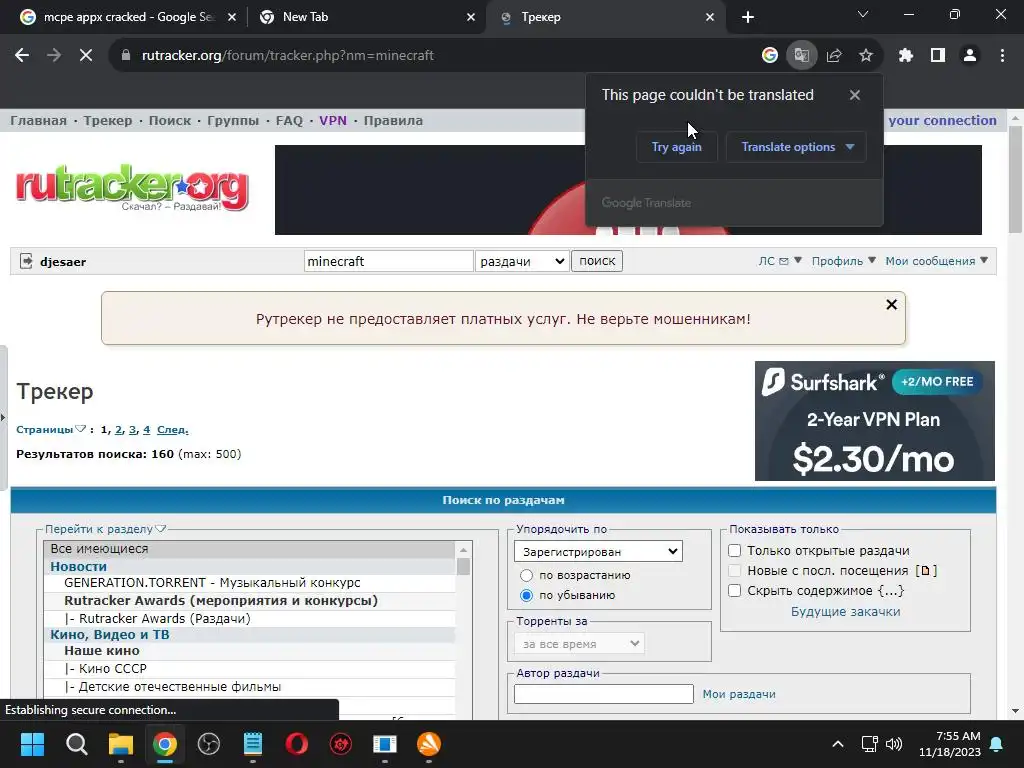The height and width of the screenshot is (768, 1024).
Task: Open a new browser tab
Action: tap(748, 17)
